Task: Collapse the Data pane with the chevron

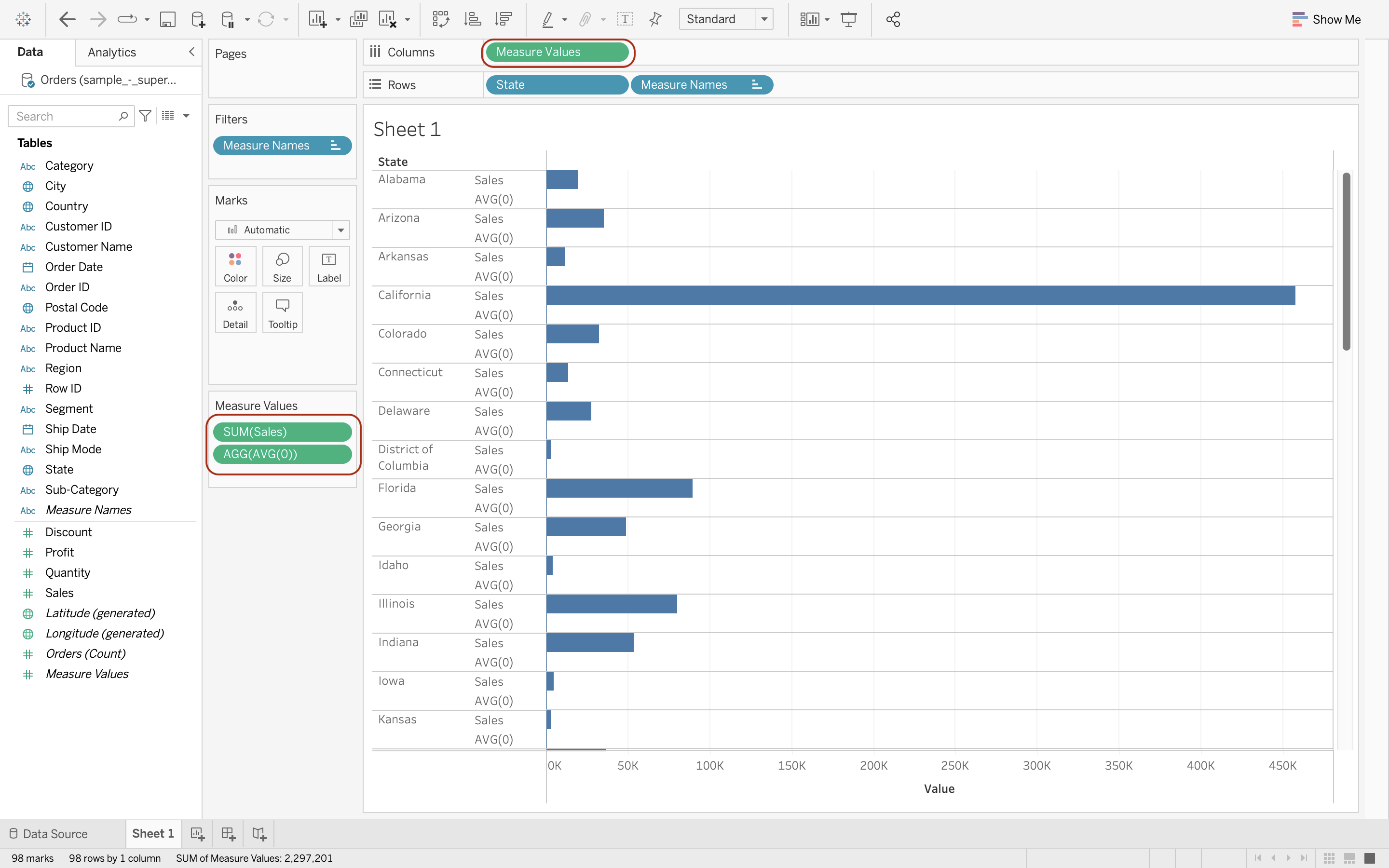Action: click(191, 52)
